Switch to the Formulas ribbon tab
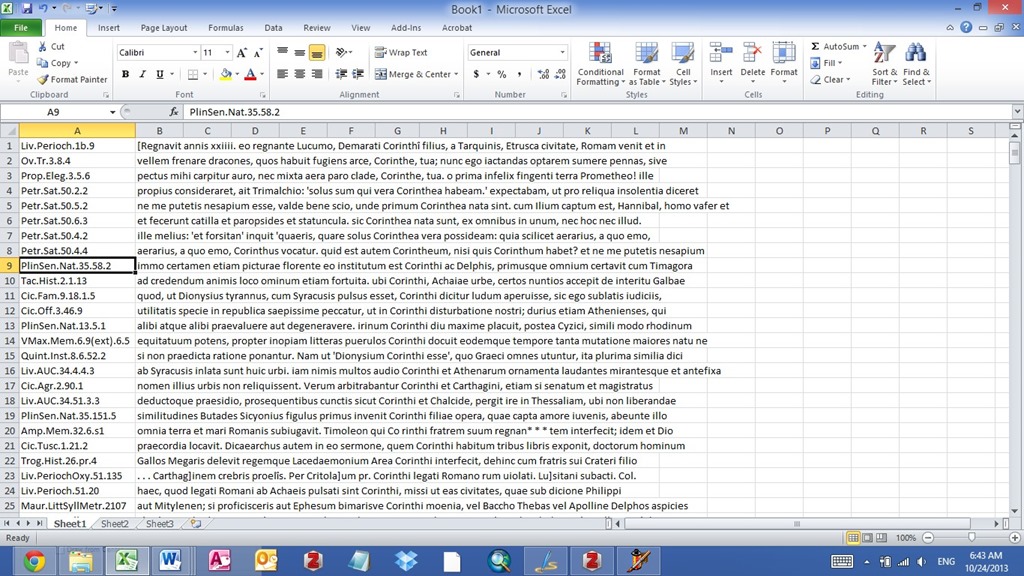Image resolution: width=1024 pixels, height=576 pixels. click(225, 28)
